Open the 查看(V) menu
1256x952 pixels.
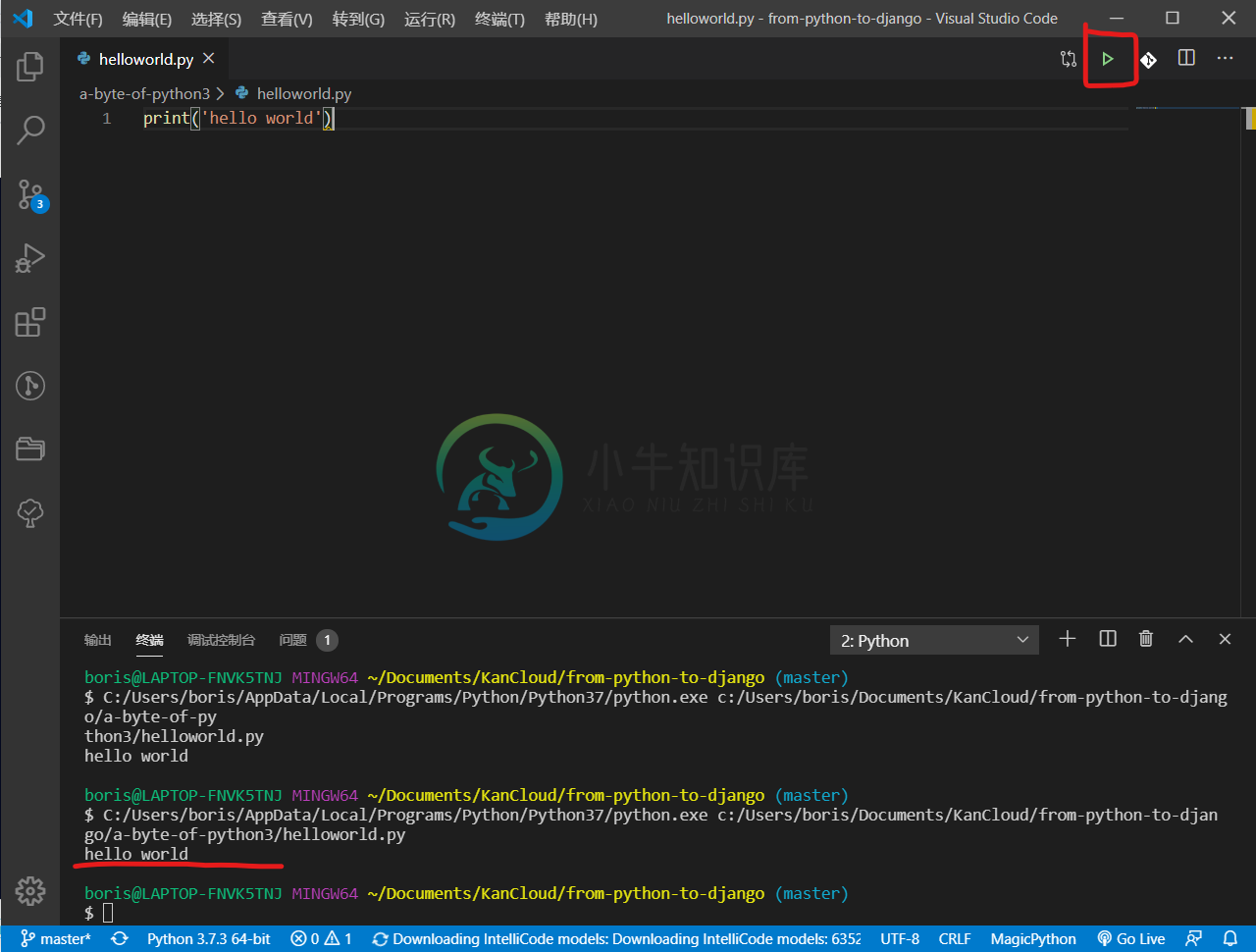pos(287,20)
